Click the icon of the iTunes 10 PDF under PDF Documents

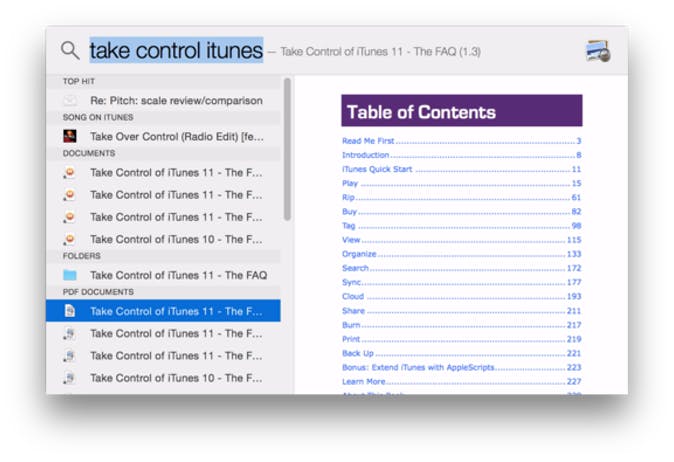click(70, 378)
